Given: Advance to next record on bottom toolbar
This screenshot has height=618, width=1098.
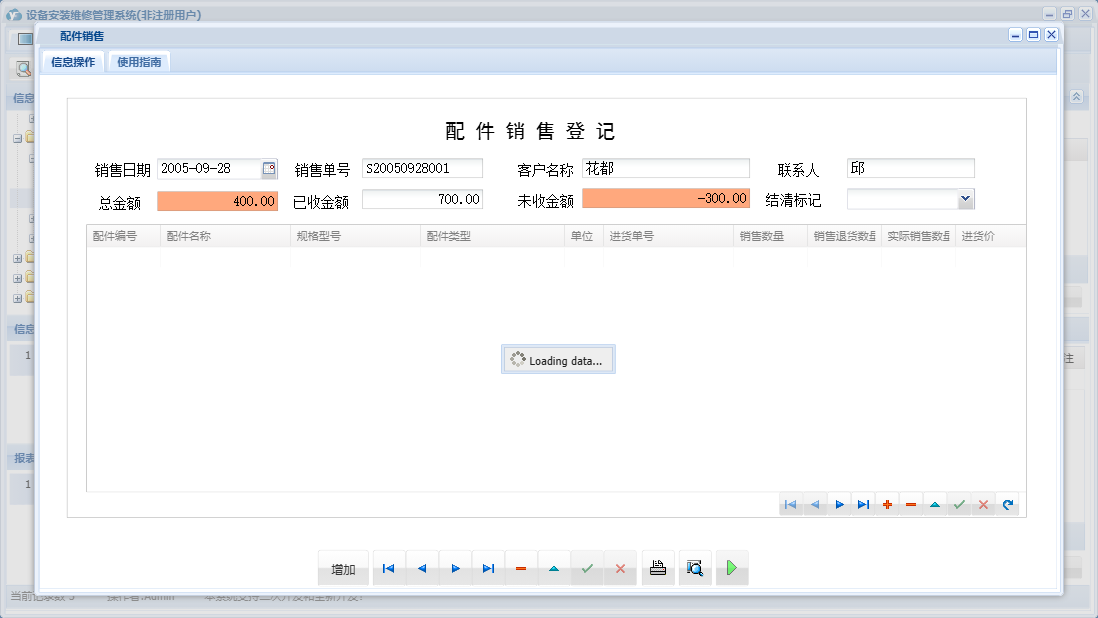Looking at the screenshot, I should tap(455, 567).
